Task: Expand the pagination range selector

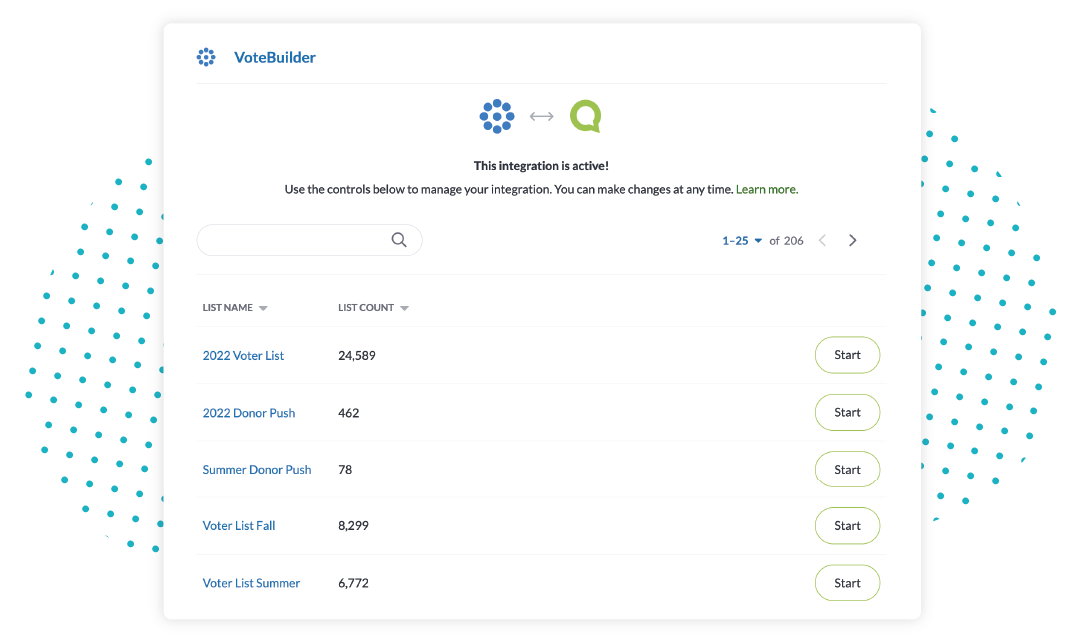Action: pos(741,240)
